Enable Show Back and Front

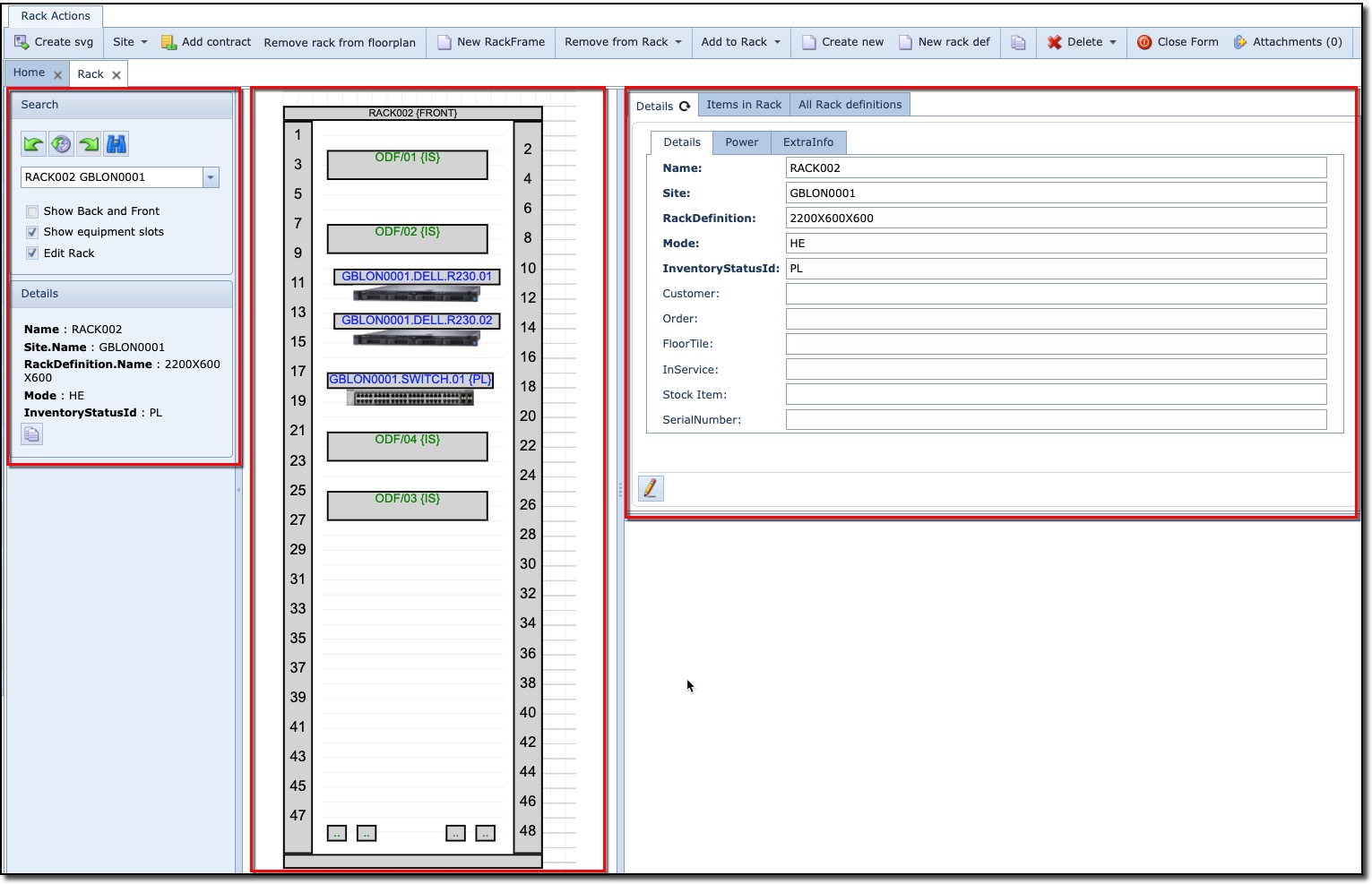tap(33, 211)
